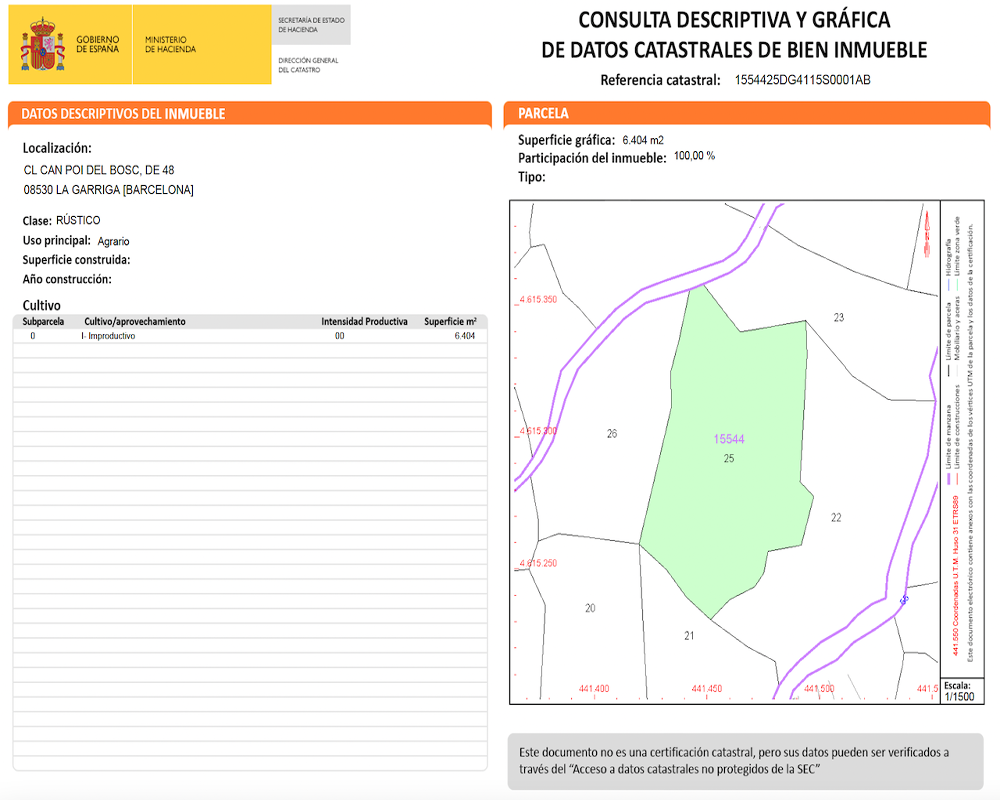1000x800 pixels.
Task: Click the Superficie gráfica value 6.404 m2
Action: point(643,140)
